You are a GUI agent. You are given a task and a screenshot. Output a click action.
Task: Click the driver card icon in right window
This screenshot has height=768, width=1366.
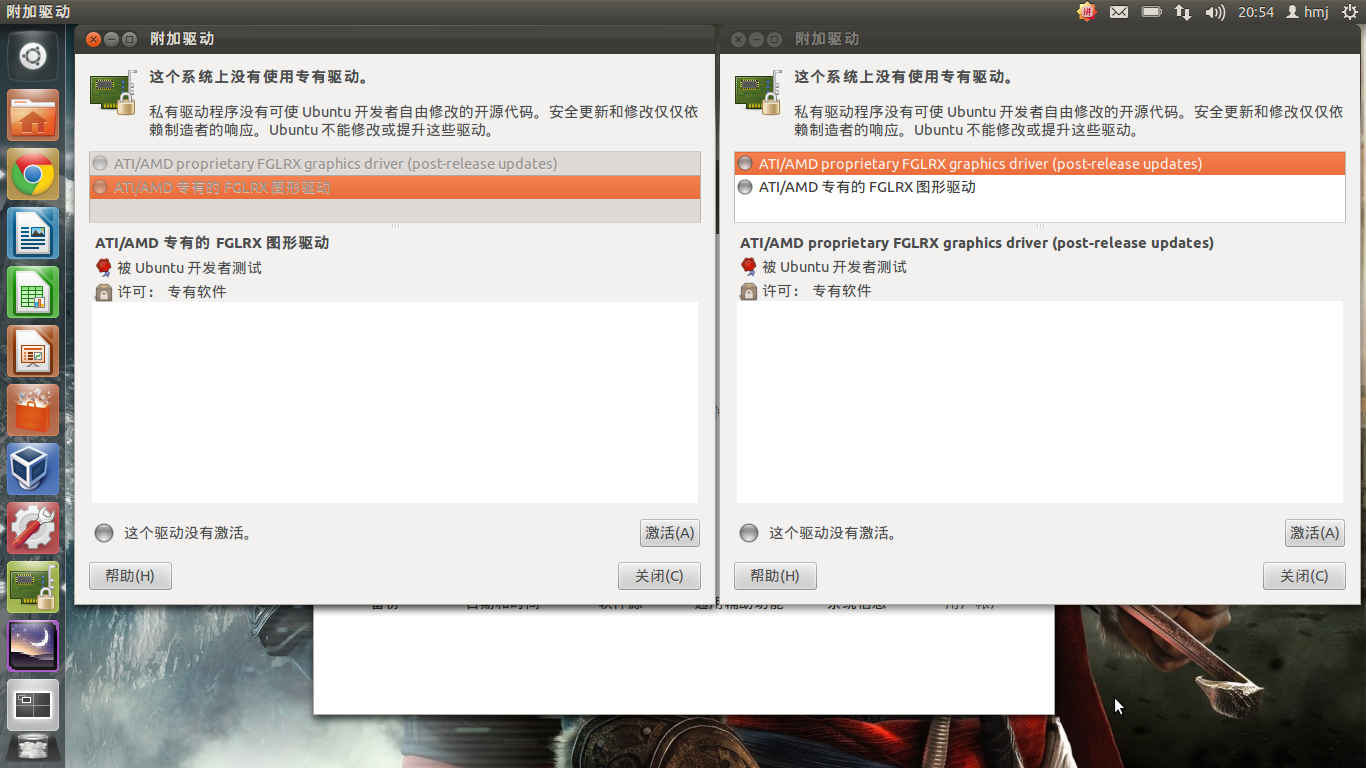click(x=759, y=93)
